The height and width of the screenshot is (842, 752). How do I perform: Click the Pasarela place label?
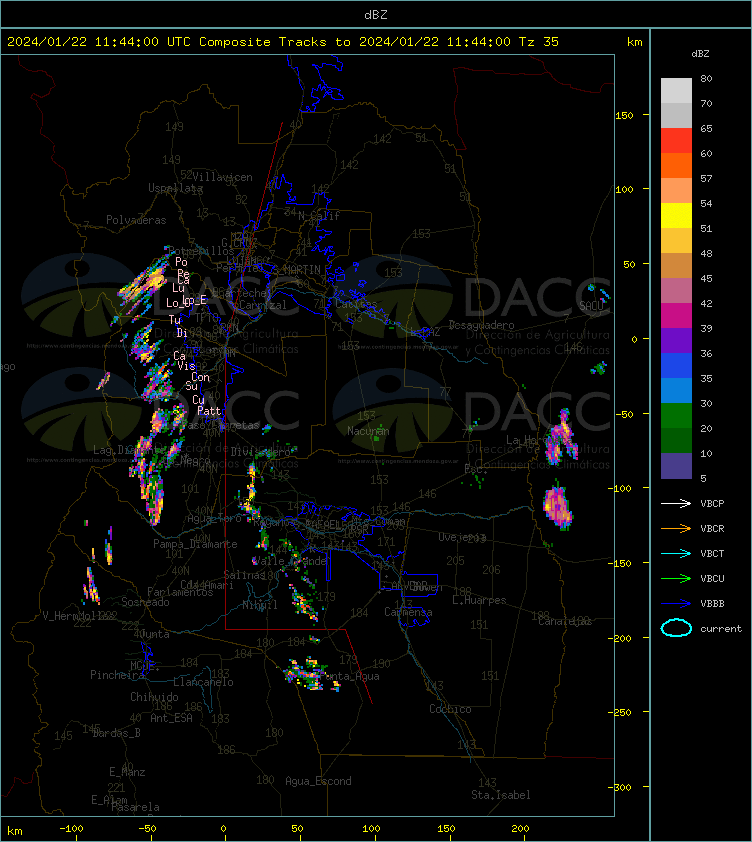[x=135, y=807]
